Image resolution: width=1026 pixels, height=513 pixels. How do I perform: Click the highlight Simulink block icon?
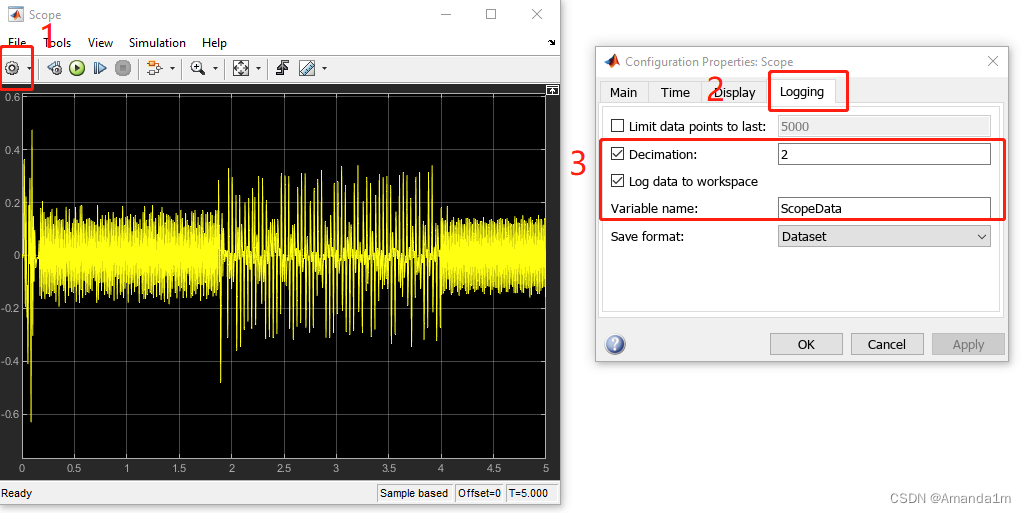click(154, 68)
